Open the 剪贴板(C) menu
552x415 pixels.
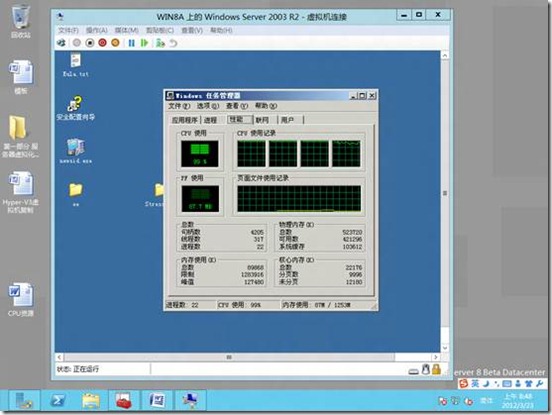[160, 30]
